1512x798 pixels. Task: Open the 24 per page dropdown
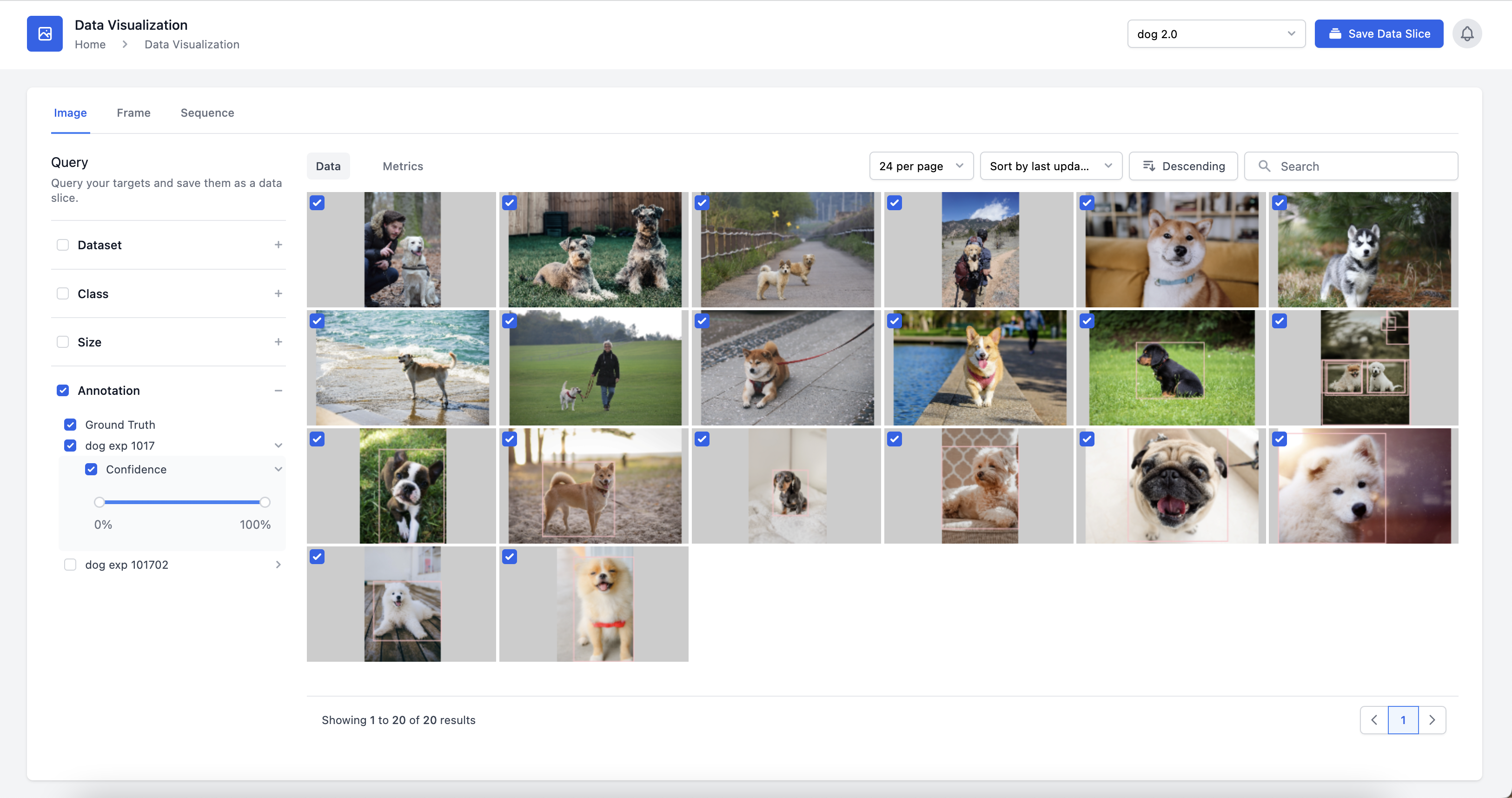pyautogui.click(x=920, y=166)
